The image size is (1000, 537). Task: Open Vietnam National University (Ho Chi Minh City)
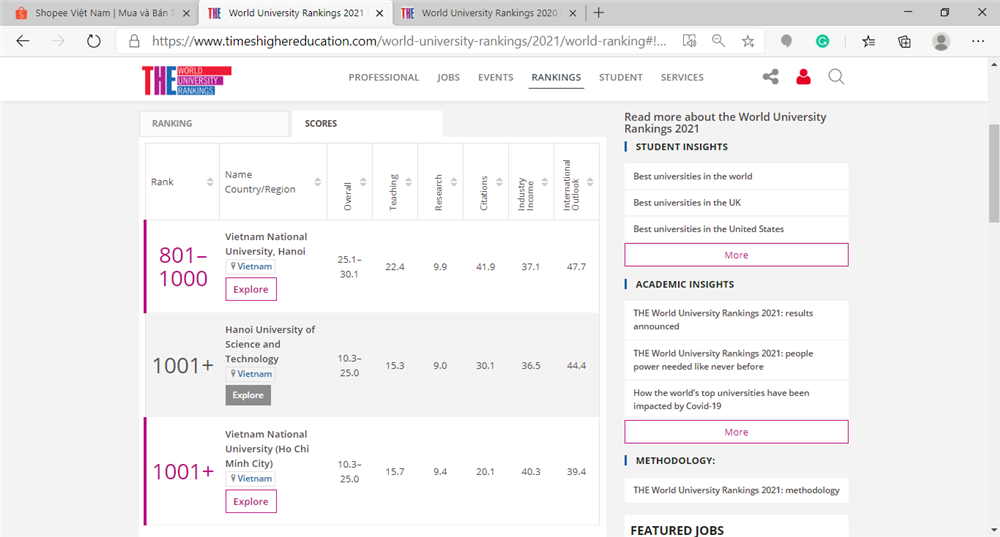267,449
